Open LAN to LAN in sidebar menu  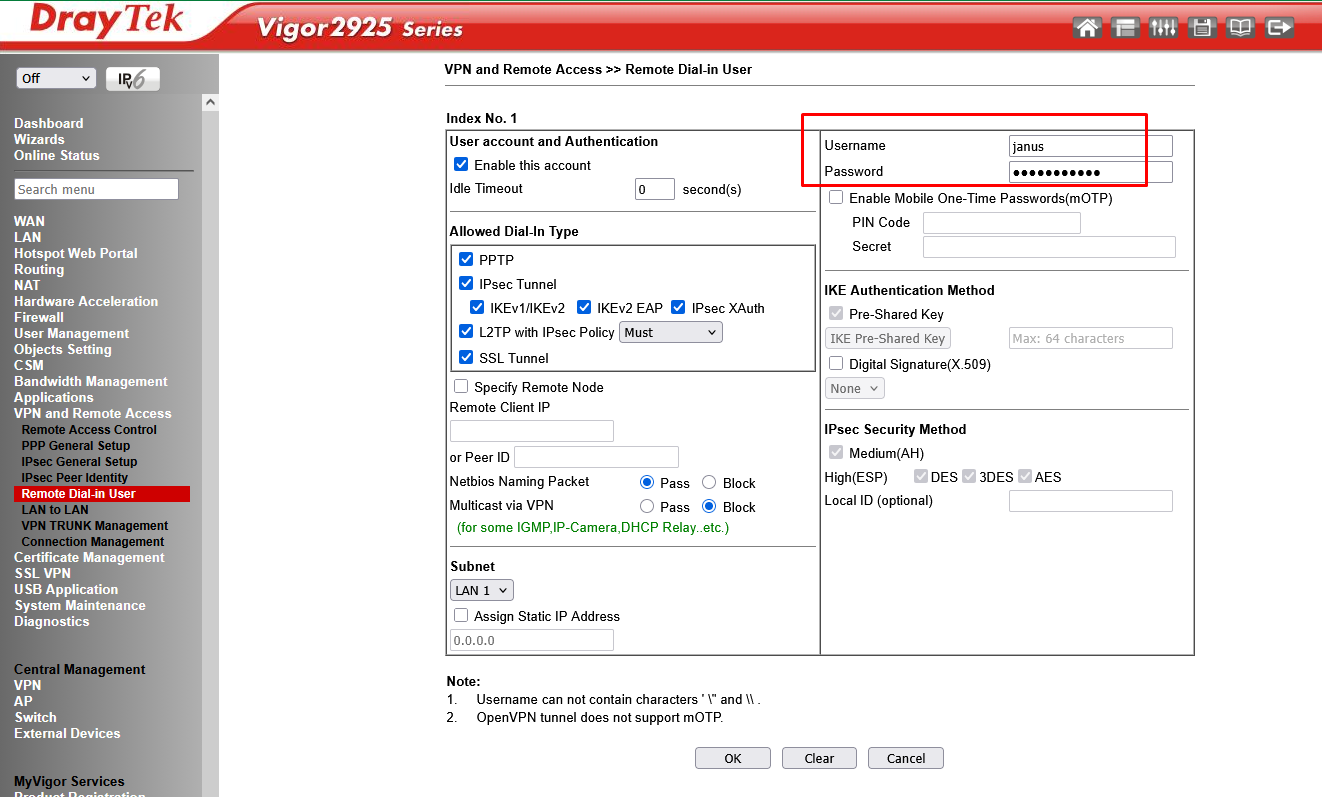55,510
